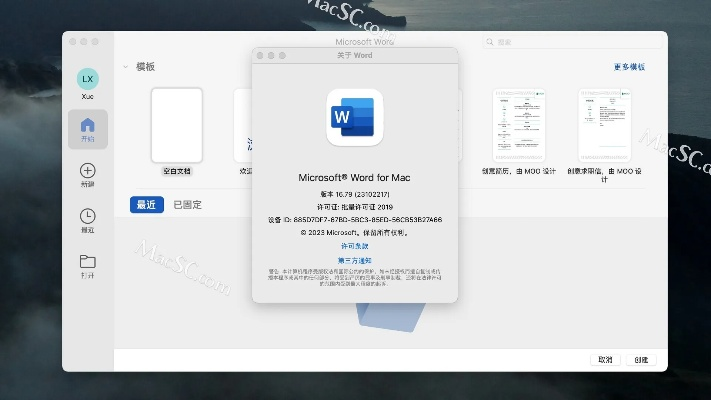Viewport: 711px width, 400px height.
Task: Select the 空白文档 blank document template
Action: click(x=176, y=125)
